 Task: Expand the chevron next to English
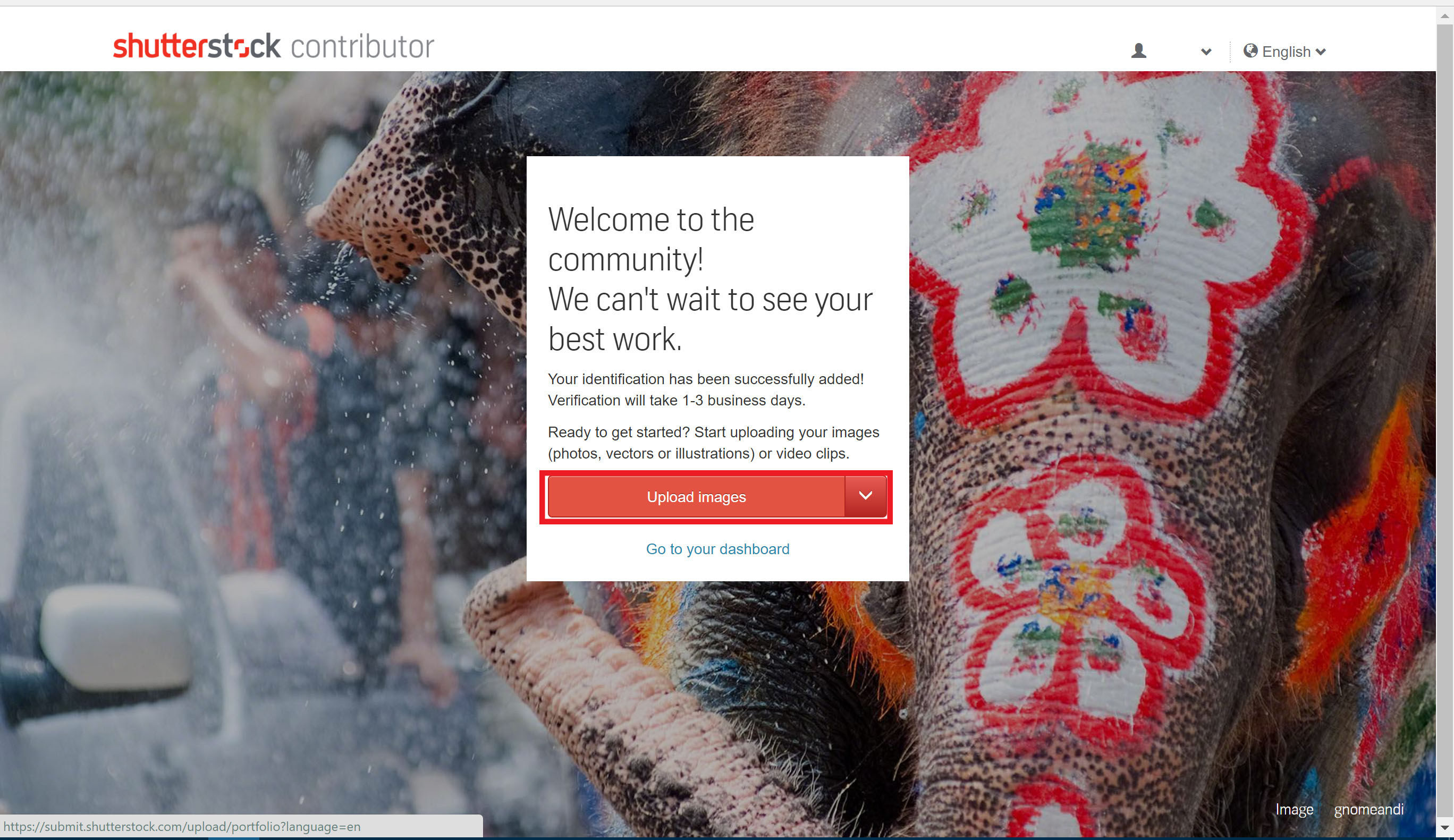tap(1321, 52)
